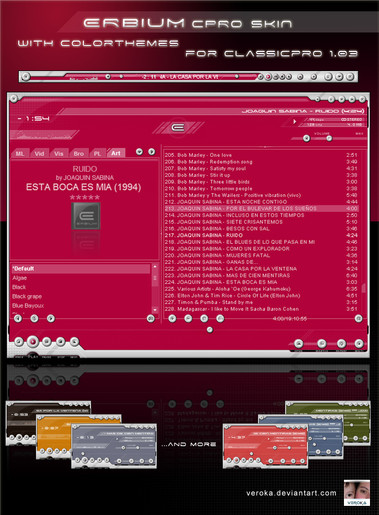This screenshot has width=379, height=515.
Task: Click the small play arrow near bitrate display
Action: 294,122
